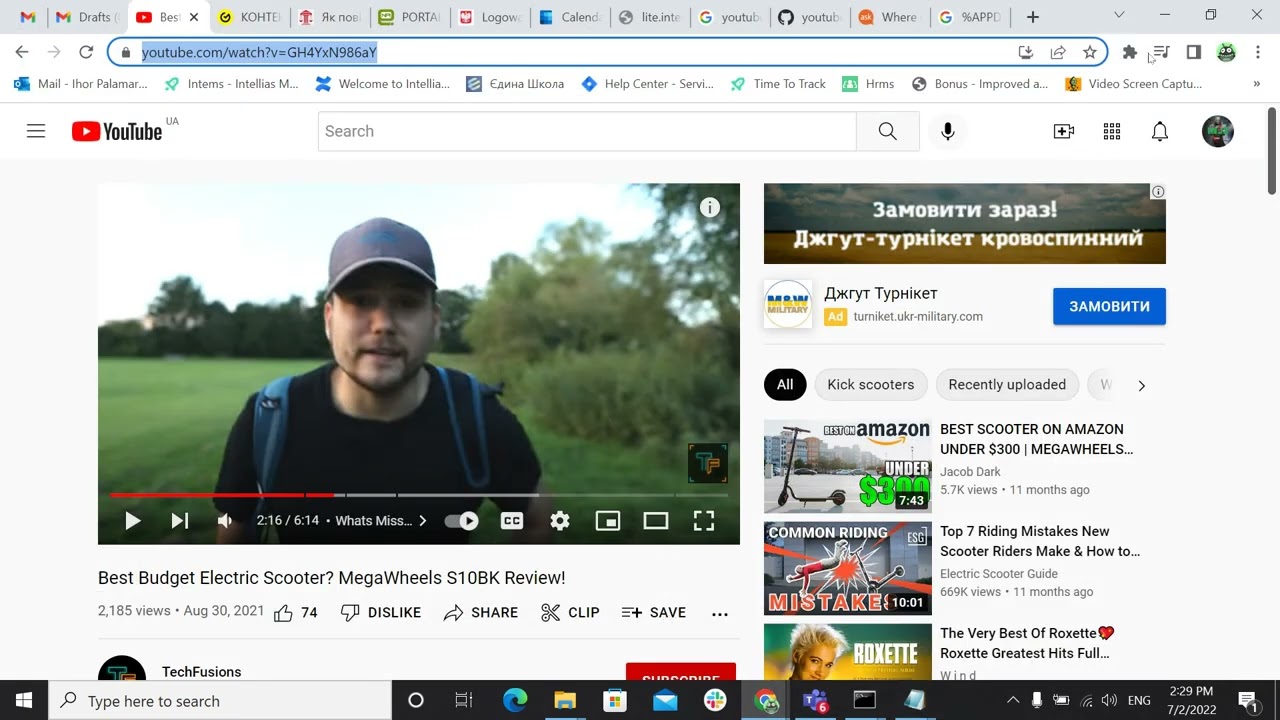Open the video info card icon
The height and width of the screenshot is (720, 1280).
coord(710,207)
